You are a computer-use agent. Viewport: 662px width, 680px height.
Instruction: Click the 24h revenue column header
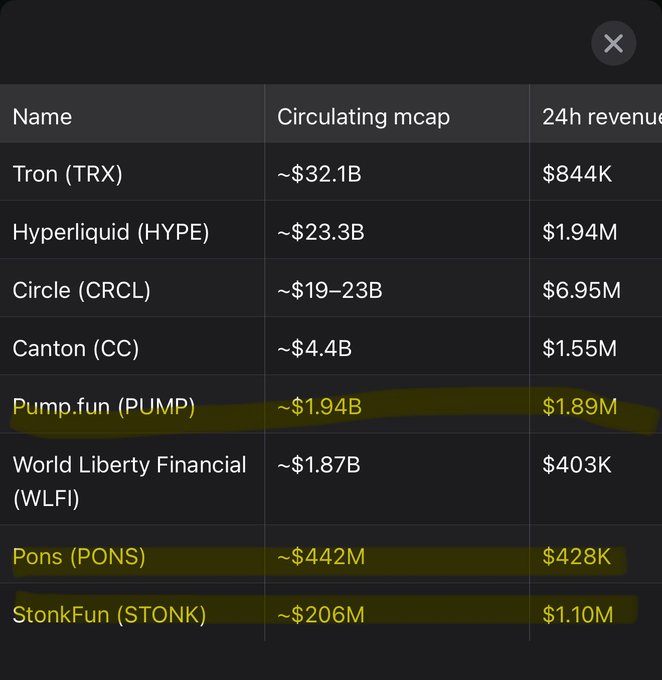596,114
